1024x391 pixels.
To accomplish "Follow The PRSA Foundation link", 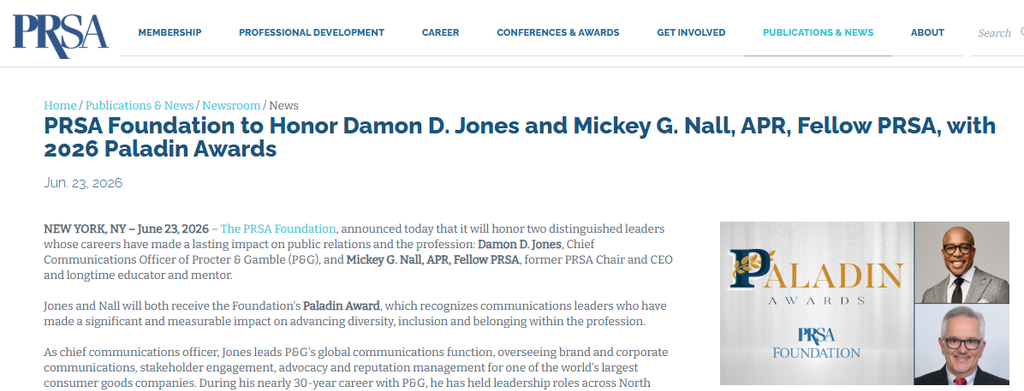I will tap(278, 229).
